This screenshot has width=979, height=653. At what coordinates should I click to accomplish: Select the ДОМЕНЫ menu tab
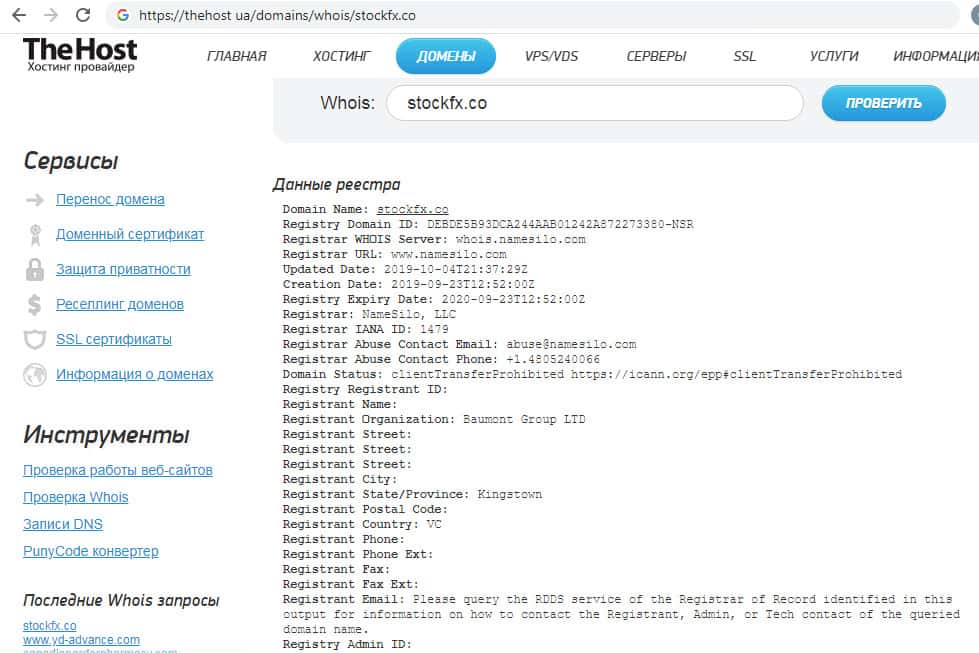446,56
